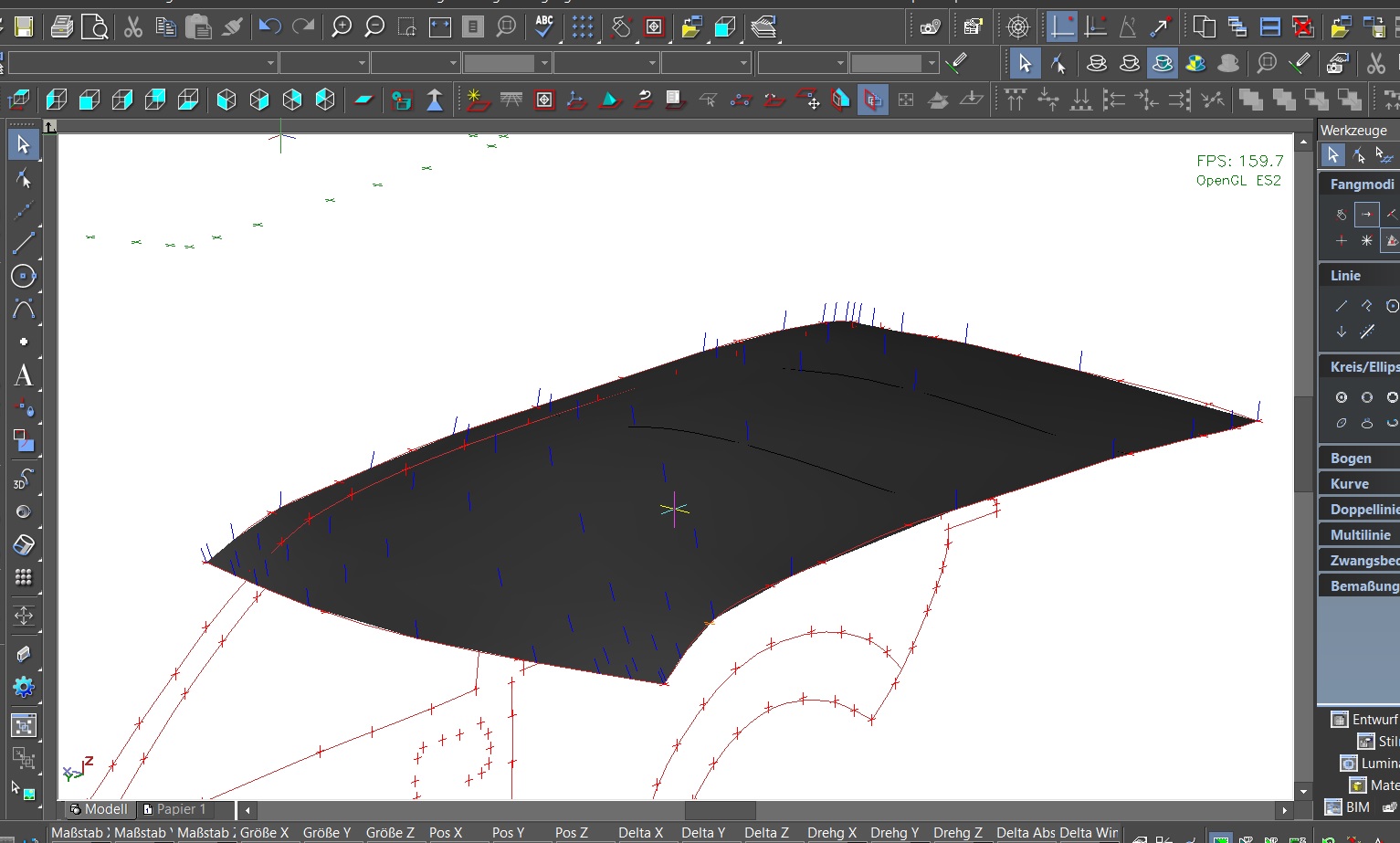
Task: Click the Print icon
Action: [x=62, y=27]
